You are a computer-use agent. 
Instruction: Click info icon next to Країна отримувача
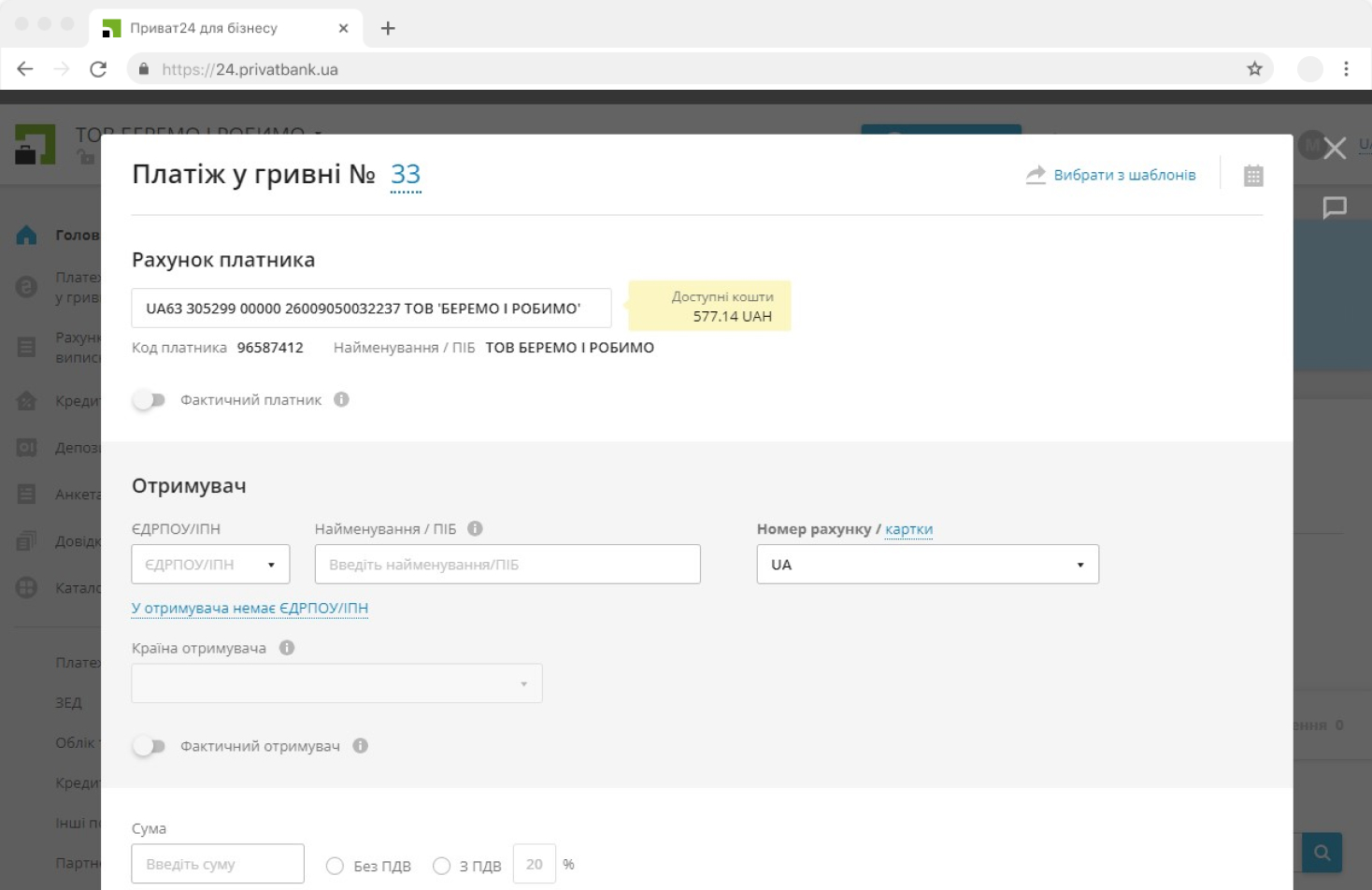[287, 648]
